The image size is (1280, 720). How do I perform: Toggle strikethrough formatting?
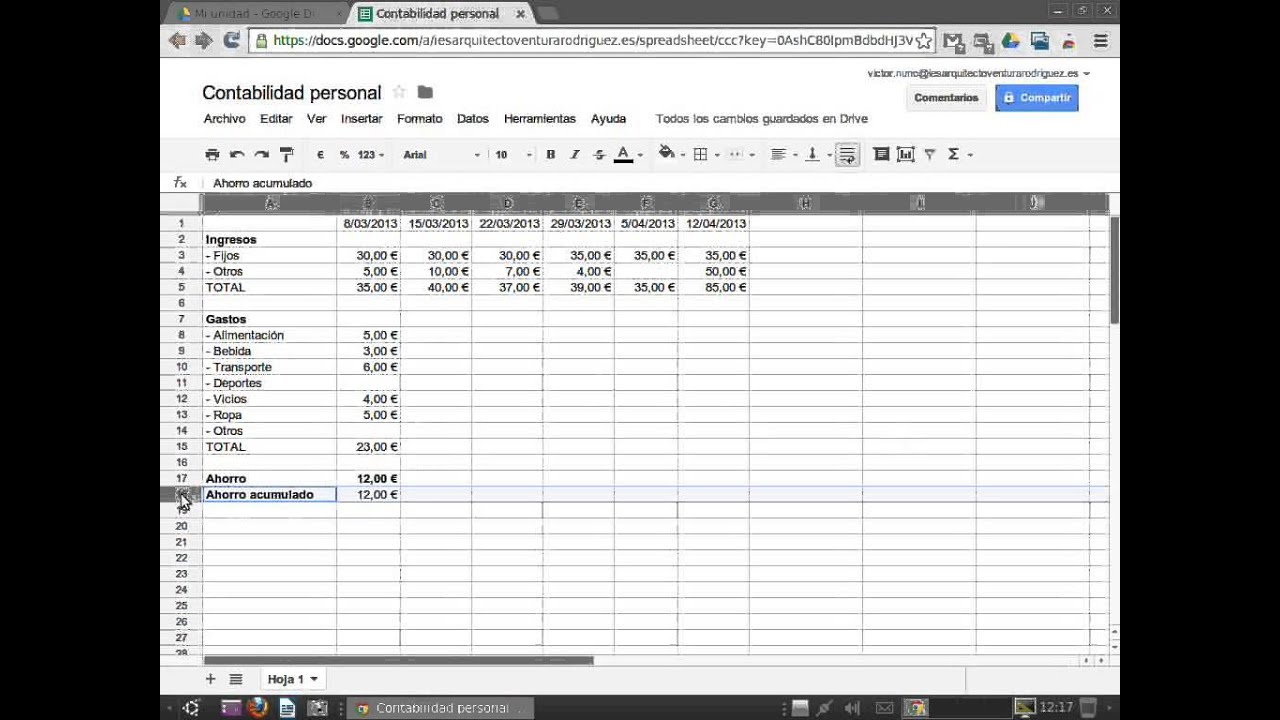(599, 154)
